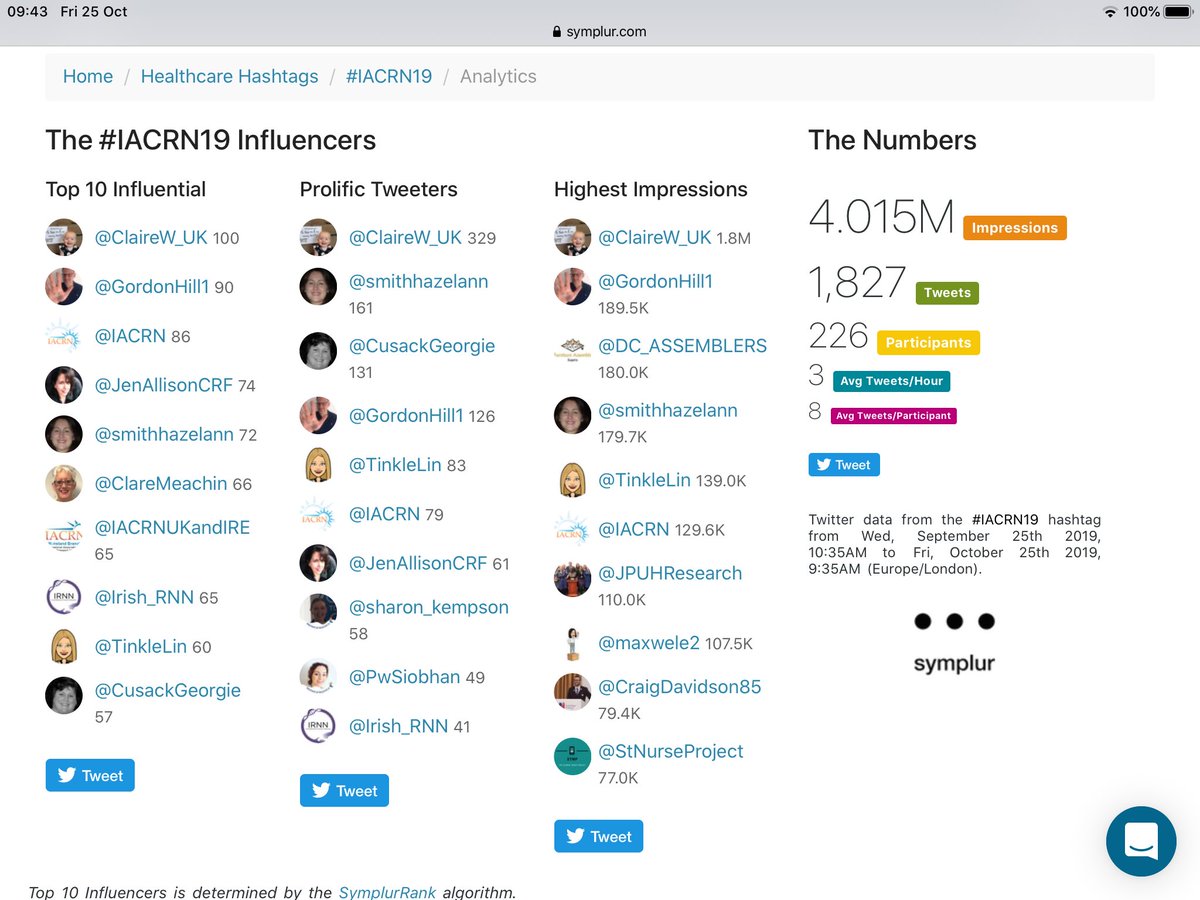
Task: Click the green Tweets badge
Action: 947,293
